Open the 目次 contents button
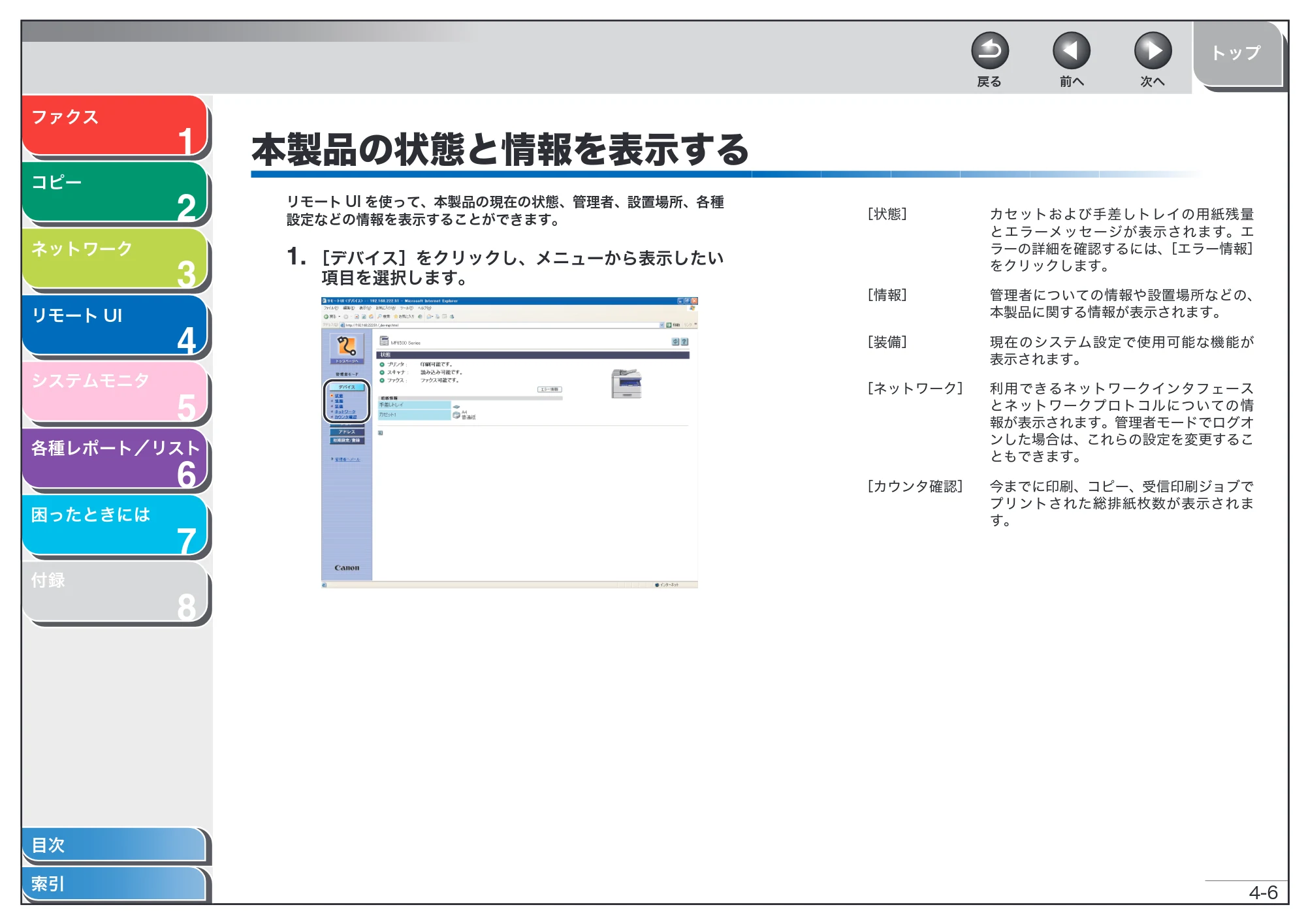Screen dimensions: 1306x924 (x=114, y=844)
